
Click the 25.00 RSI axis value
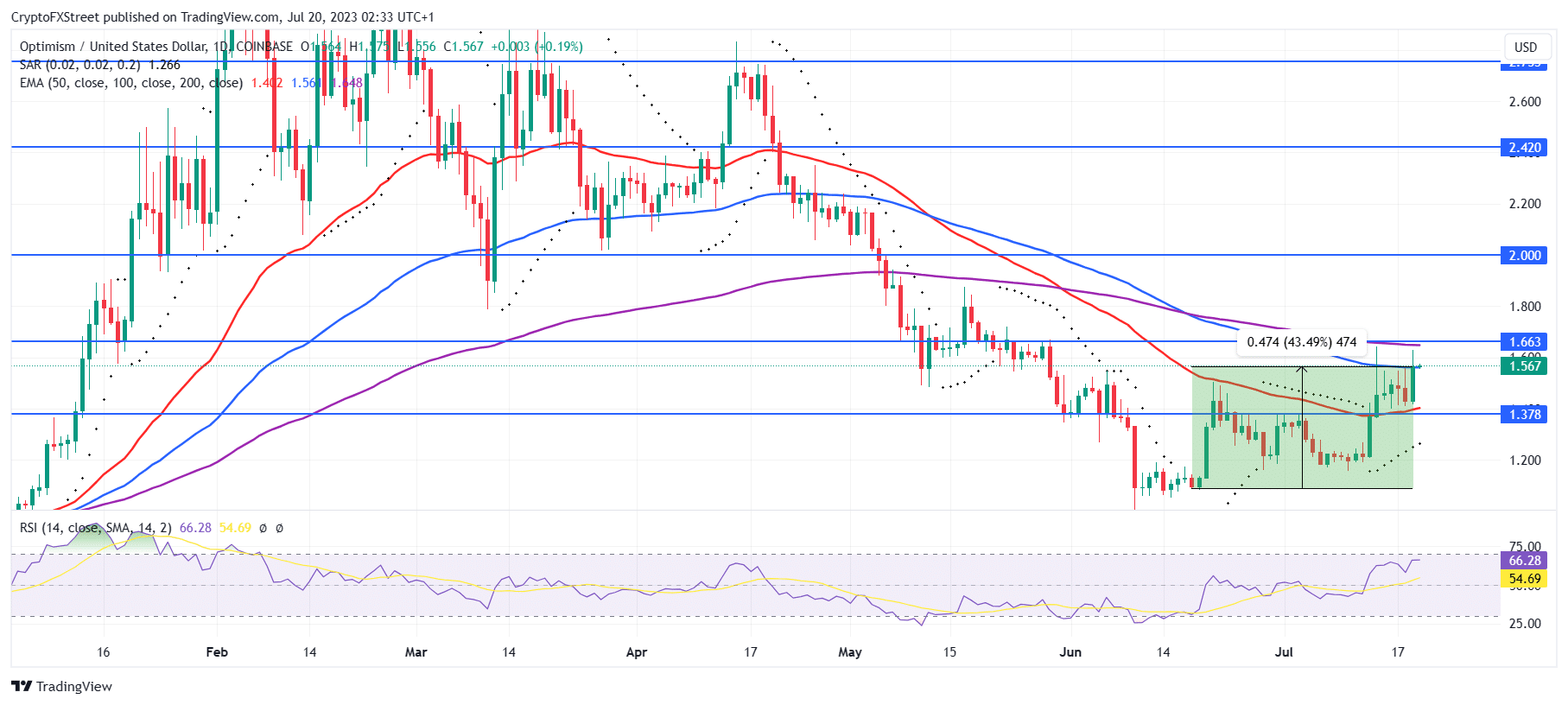[x=1525, y=624]
